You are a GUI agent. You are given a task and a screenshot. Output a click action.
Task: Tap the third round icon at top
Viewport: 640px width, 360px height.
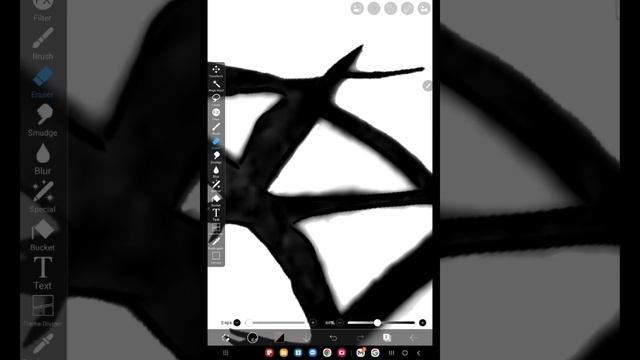coord(391,9)
